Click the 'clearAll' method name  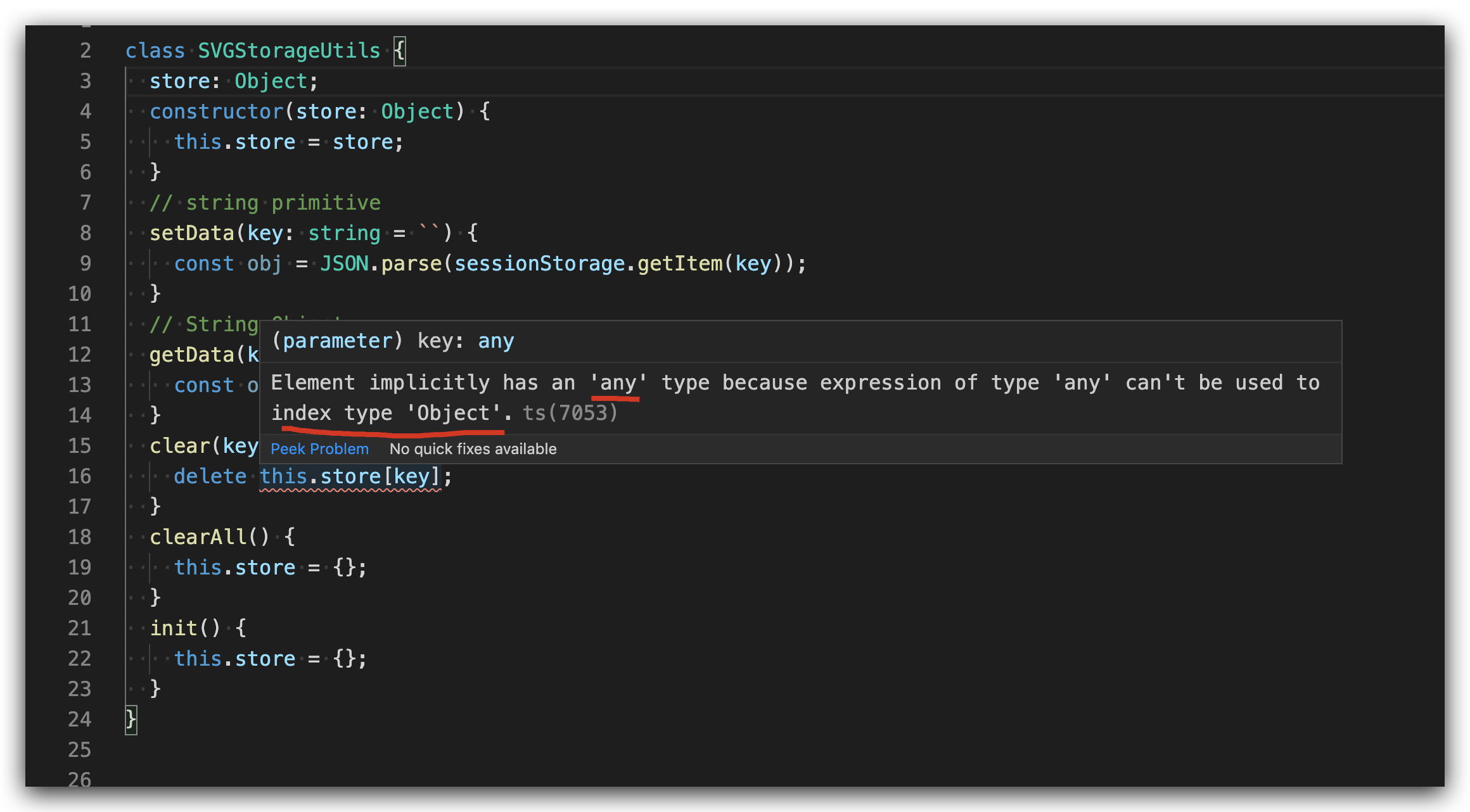tap(198, 537)
